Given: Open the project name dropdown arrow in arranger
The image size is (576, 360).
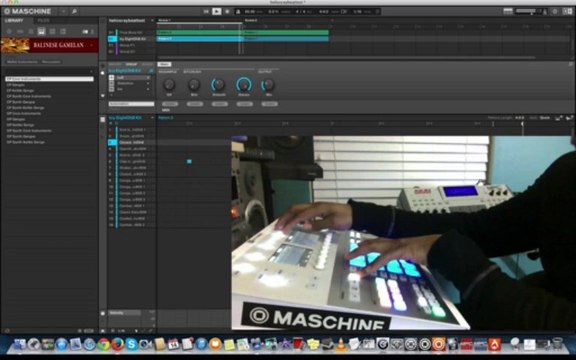Looking at the screenshot, I should coord(152,21).
